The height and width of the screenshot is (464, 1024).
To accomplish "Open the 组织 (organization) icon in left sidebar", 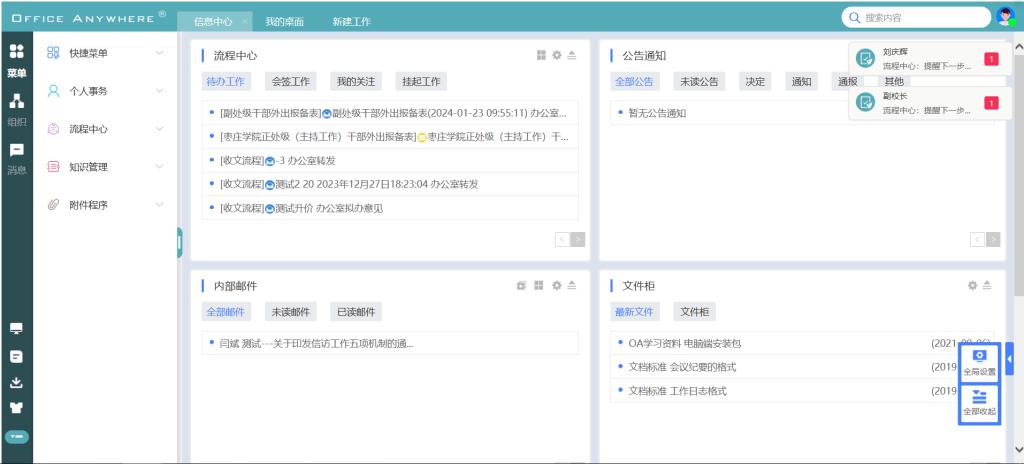I will click(16, 106).
